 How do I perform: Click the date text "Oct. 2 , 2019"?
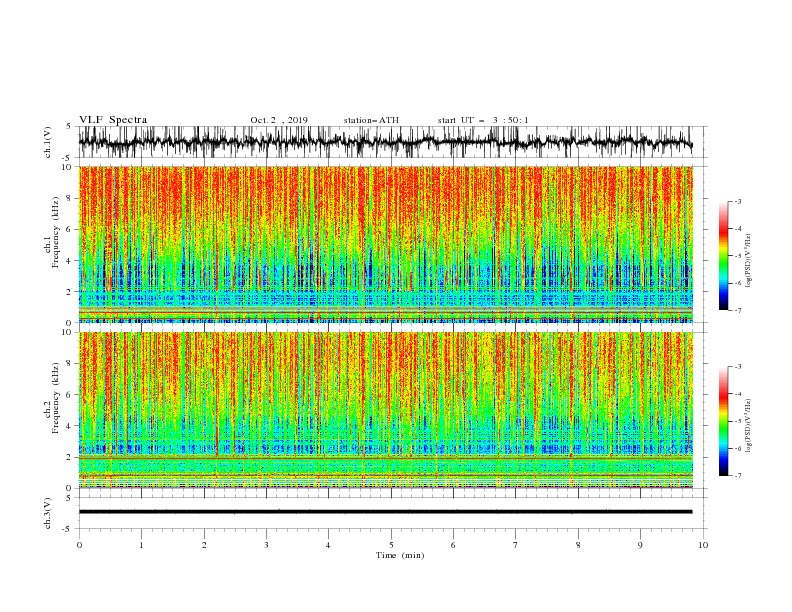279,120
